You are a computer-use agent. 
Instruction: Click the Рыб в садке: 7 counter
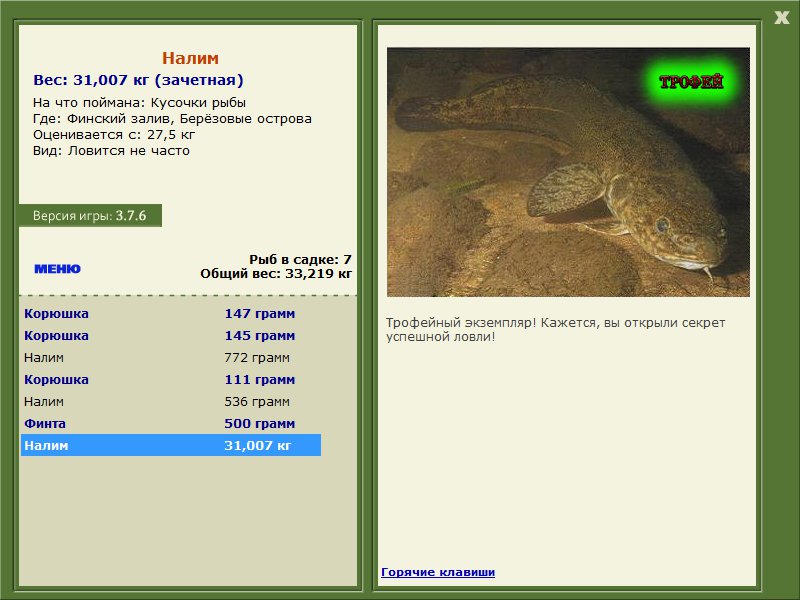pos(300,259)
